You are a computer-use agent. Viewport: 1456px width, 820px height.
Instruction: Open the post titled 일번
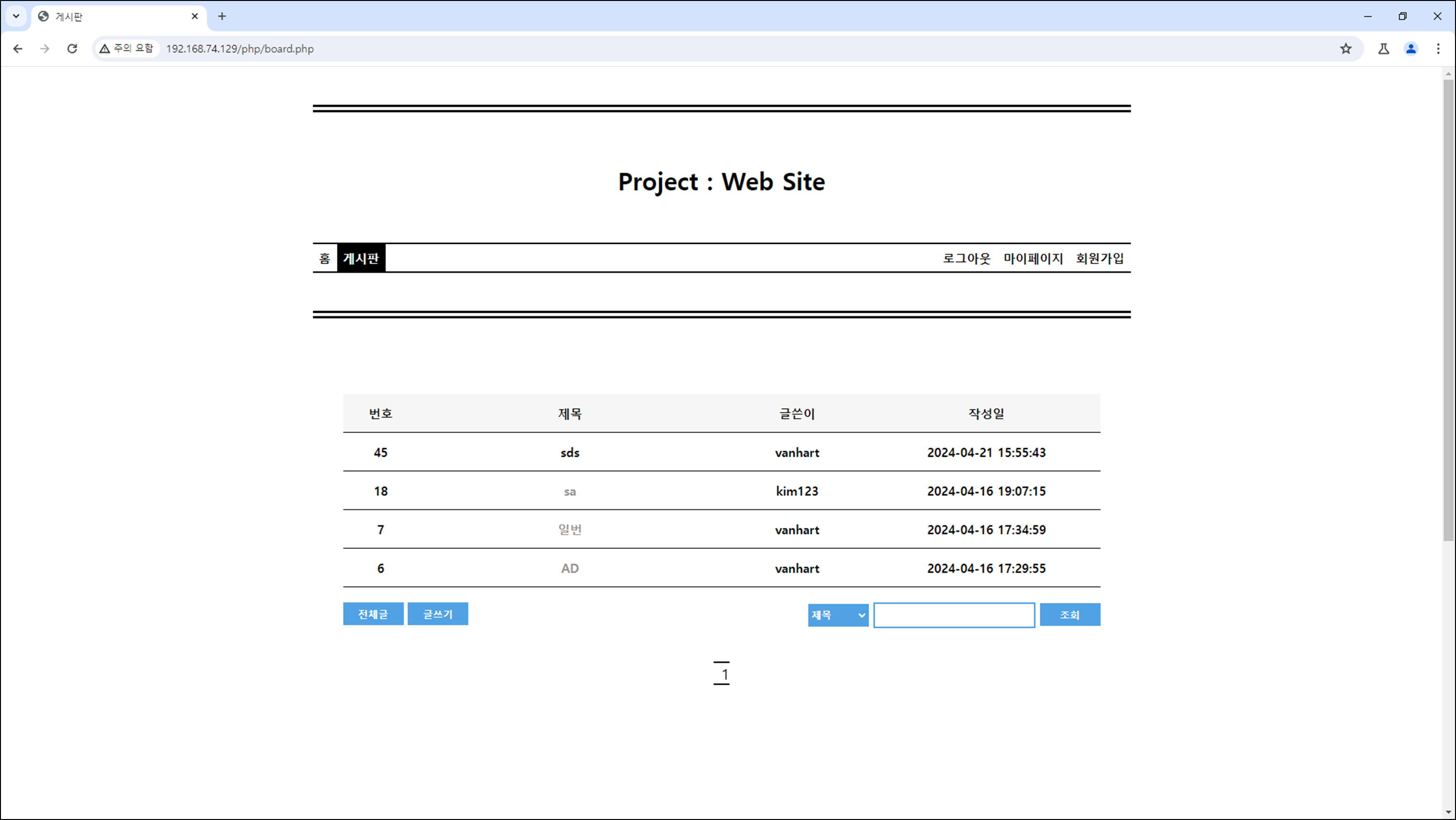(x=570, y=530)
